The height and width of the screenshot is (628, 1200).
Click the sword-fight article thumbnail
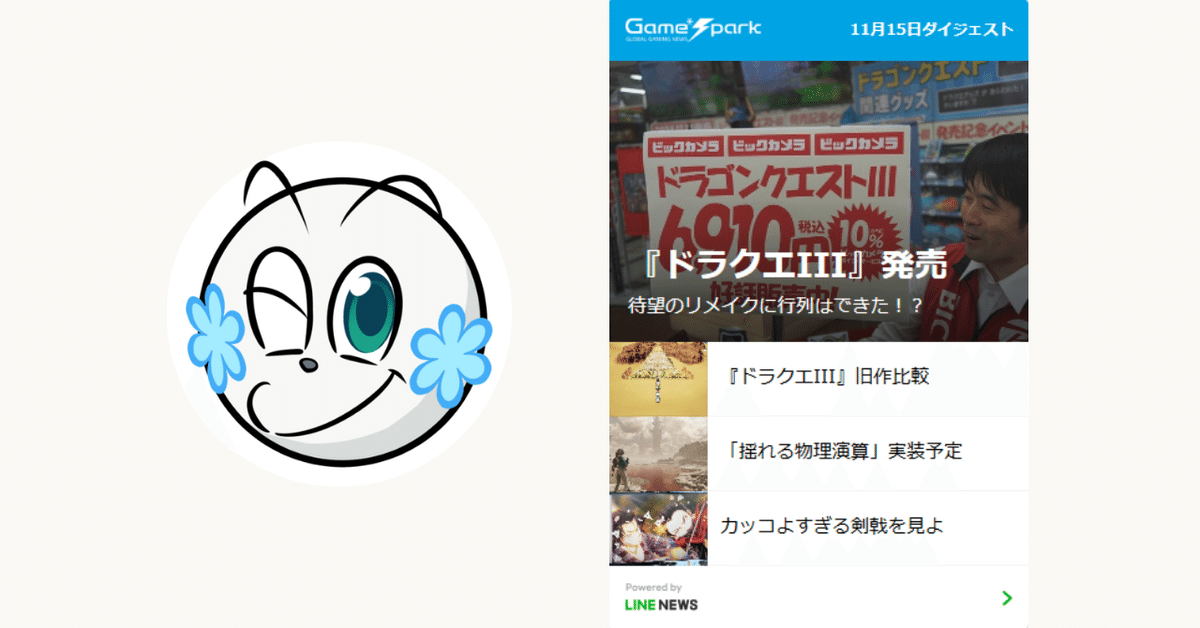point(658,528)
